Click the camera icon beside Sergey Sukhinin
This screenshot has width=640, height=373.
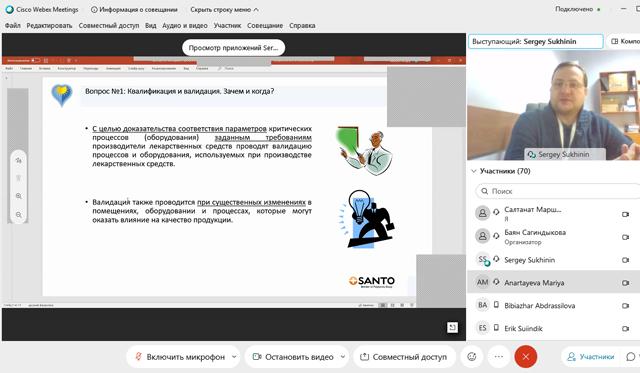point(625,260)
